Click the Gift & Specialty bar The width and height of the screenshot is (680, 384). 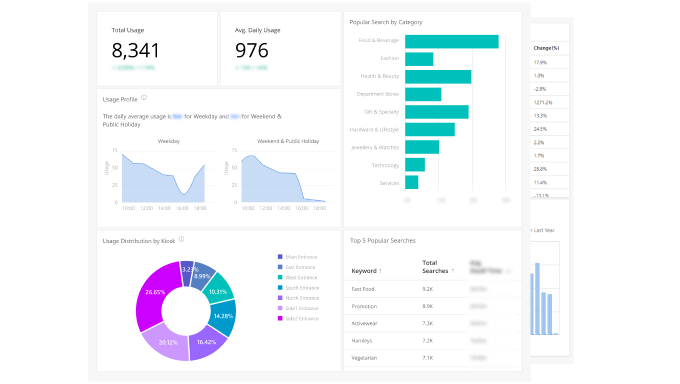(437, 112)
